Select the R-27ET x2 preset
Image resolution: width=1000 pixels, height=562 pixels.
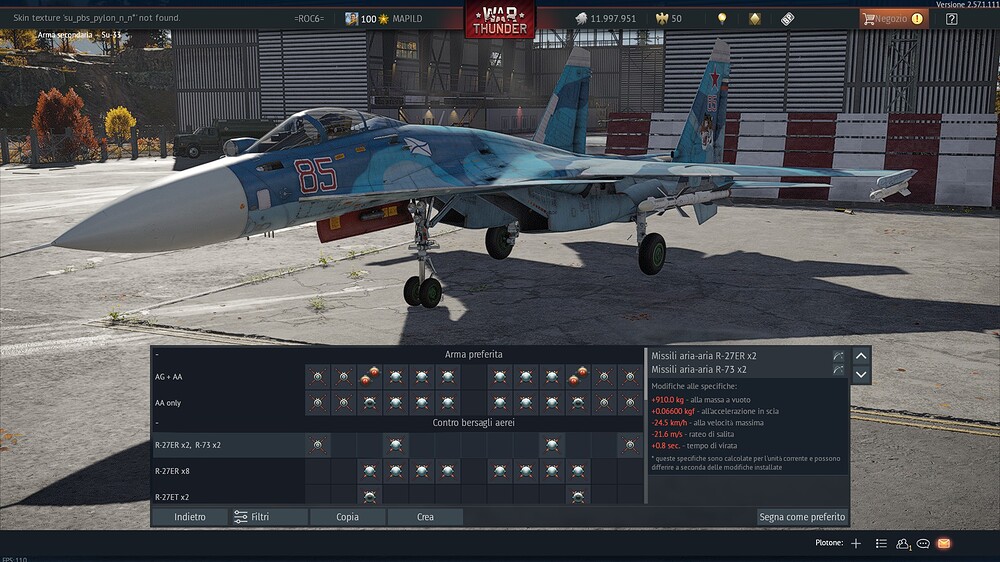(397, 495)
